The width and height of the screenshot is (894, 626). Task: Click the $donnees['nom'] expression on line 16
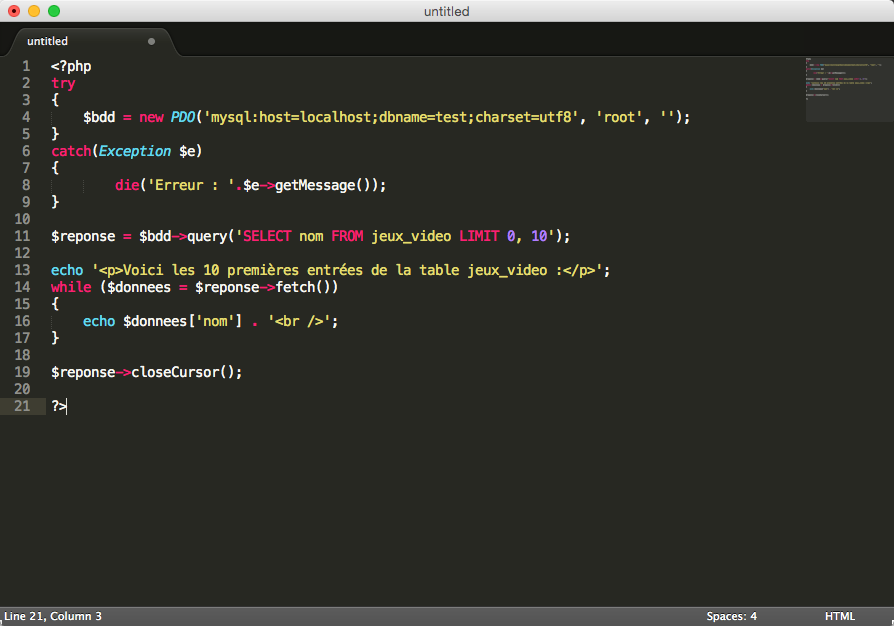[x=182, y=321]
